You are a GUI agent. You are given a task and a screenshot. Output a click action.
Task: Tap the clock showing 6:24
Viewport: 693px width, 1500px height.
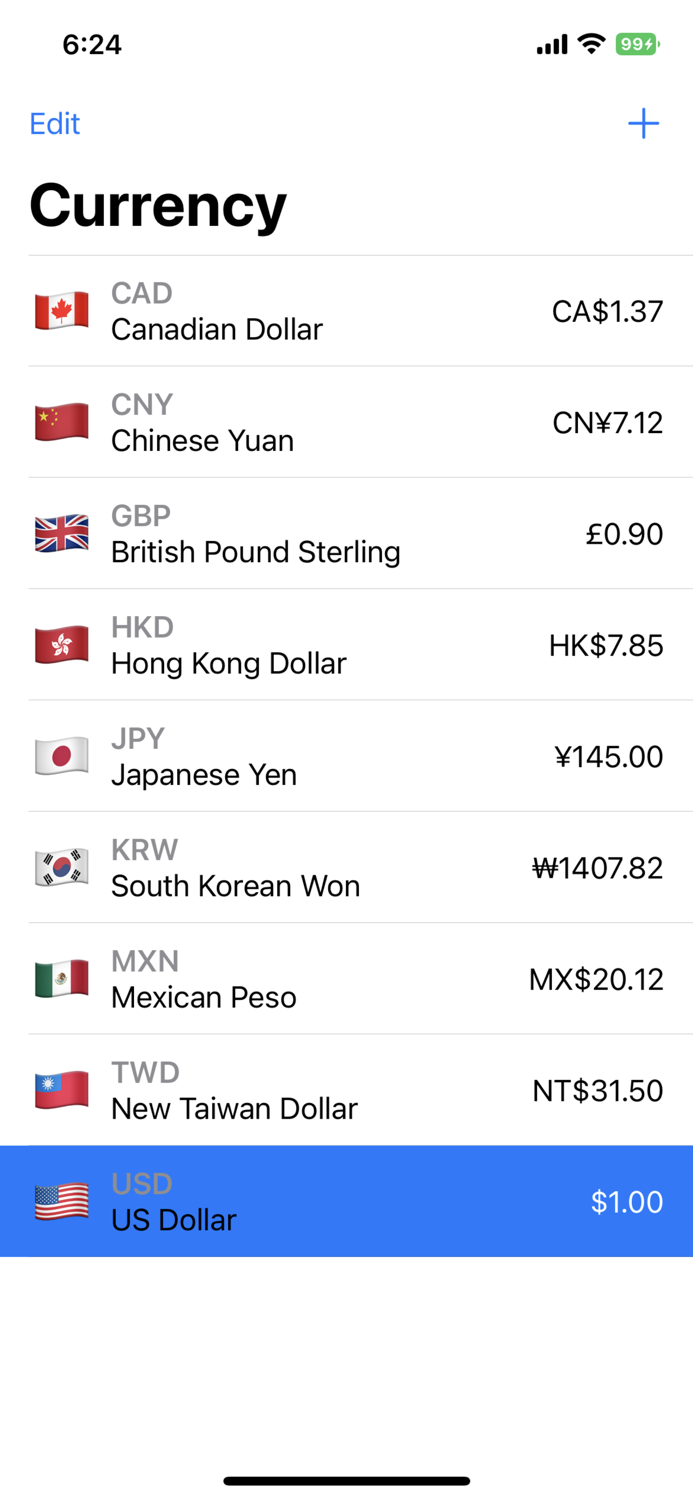[93, 44]
